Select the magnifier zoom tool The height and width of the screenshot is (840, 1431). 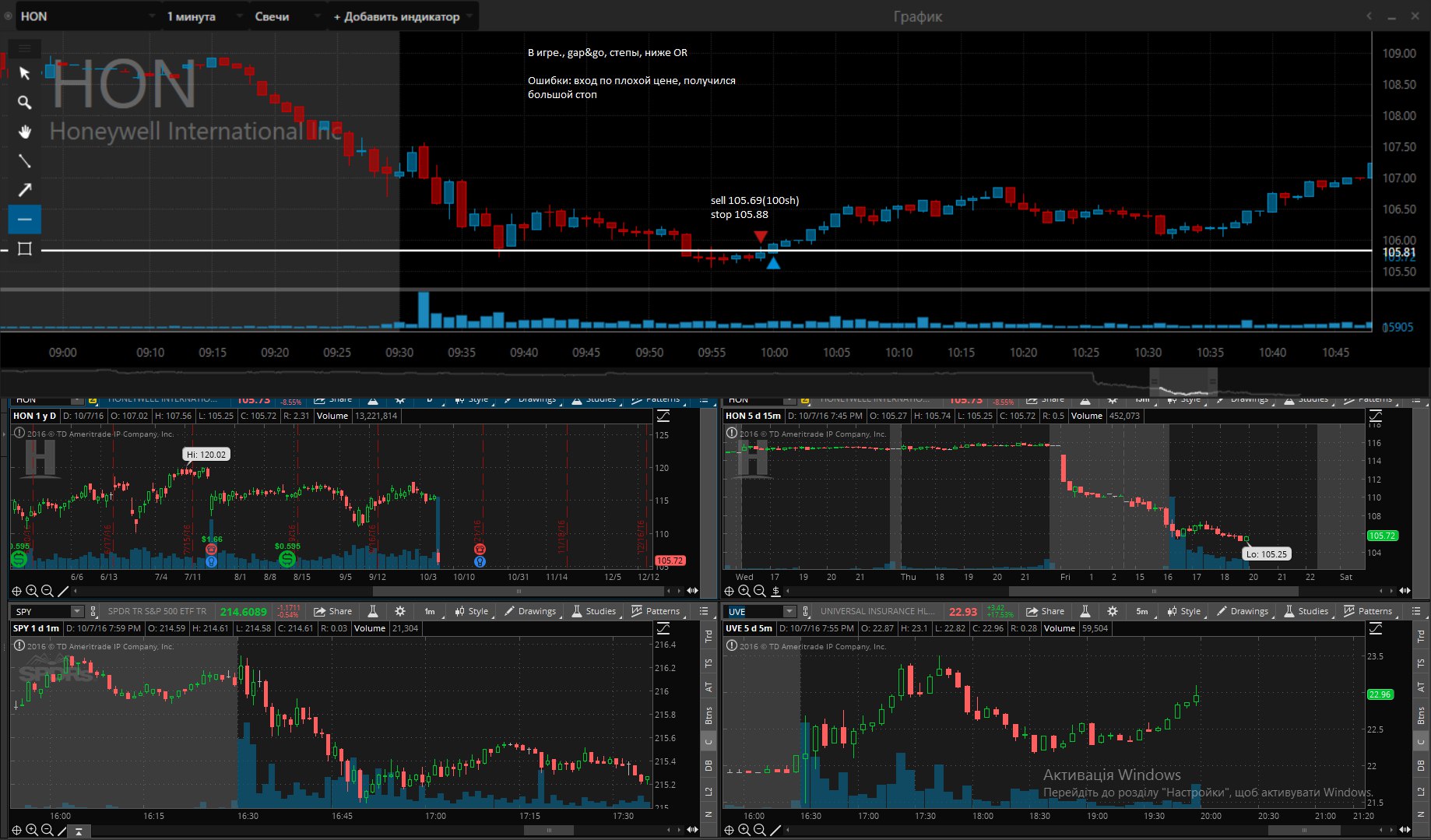pos(24,102)
